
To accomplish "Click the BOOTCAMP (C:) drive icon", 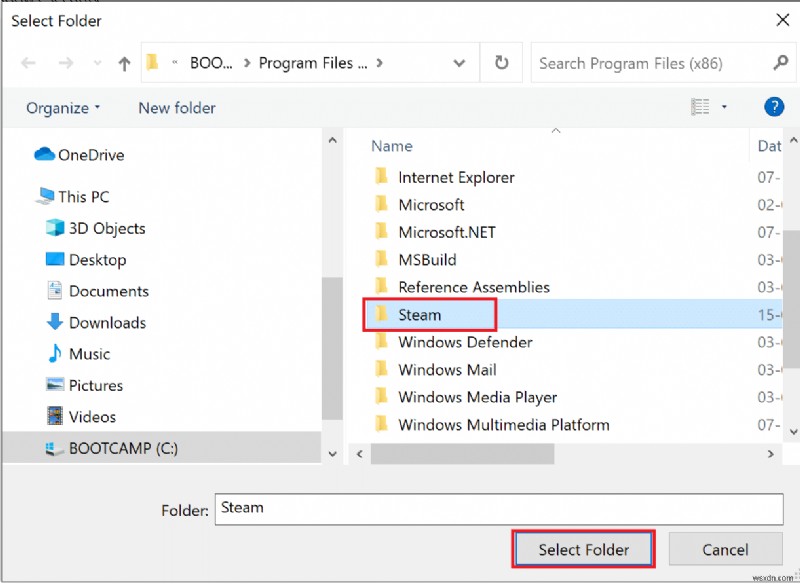I will coord(55,448).
